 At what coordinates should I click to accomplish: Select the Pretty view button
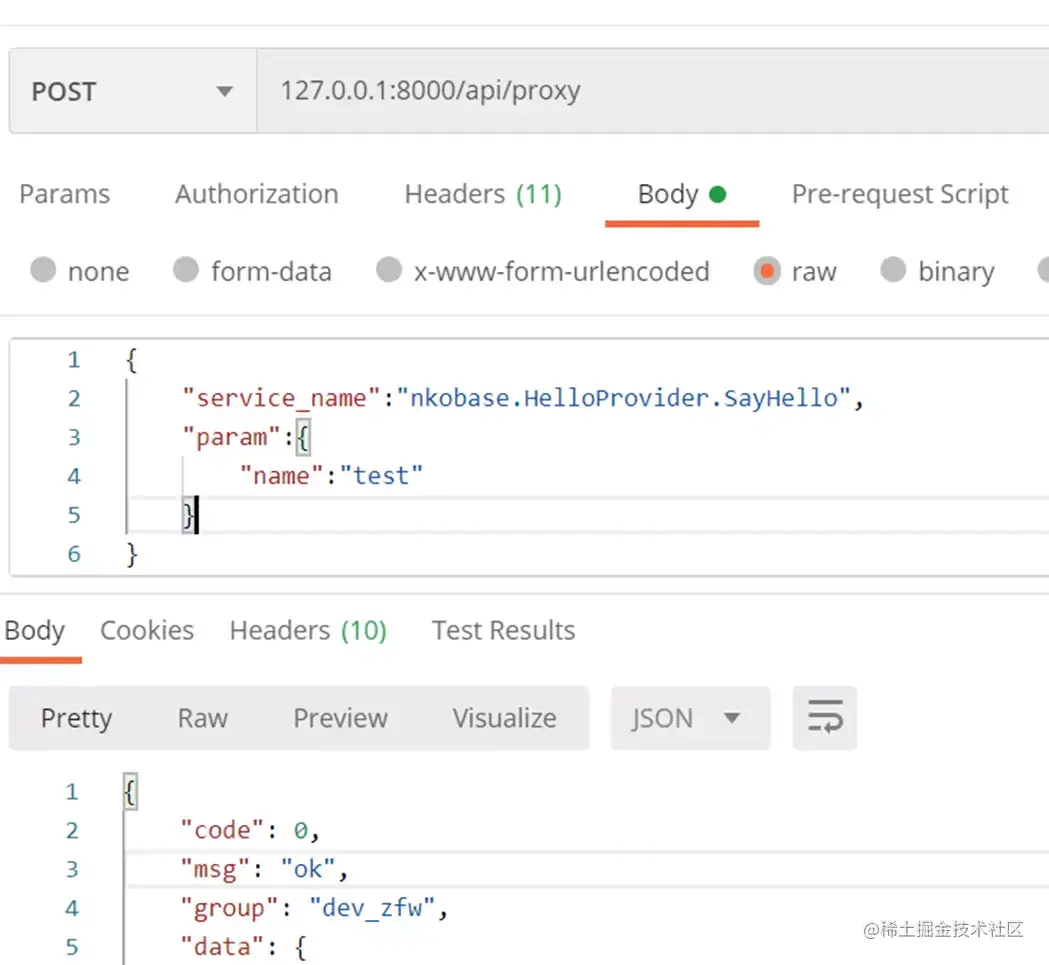[76, 718]
